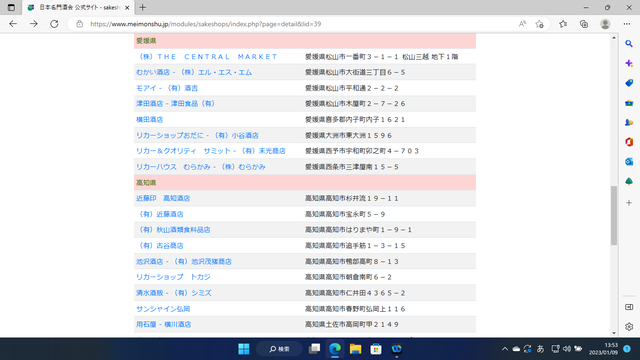Viewport: 640px width, 360px height.
Task: Open リカーショップおだに link
Action: (197, 136)
